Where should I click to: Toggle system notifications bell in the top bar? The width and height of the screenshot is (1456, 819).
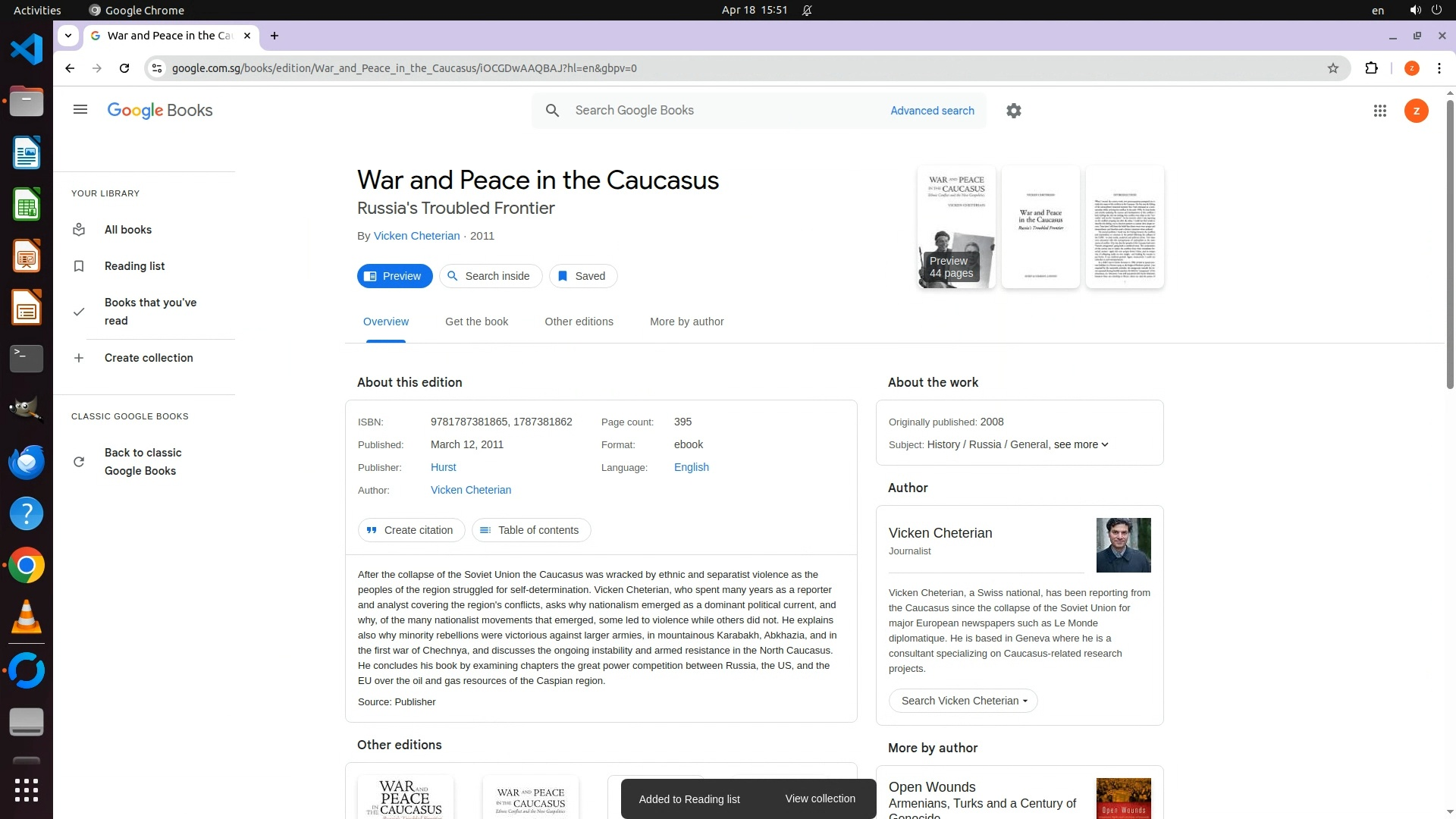807,11
